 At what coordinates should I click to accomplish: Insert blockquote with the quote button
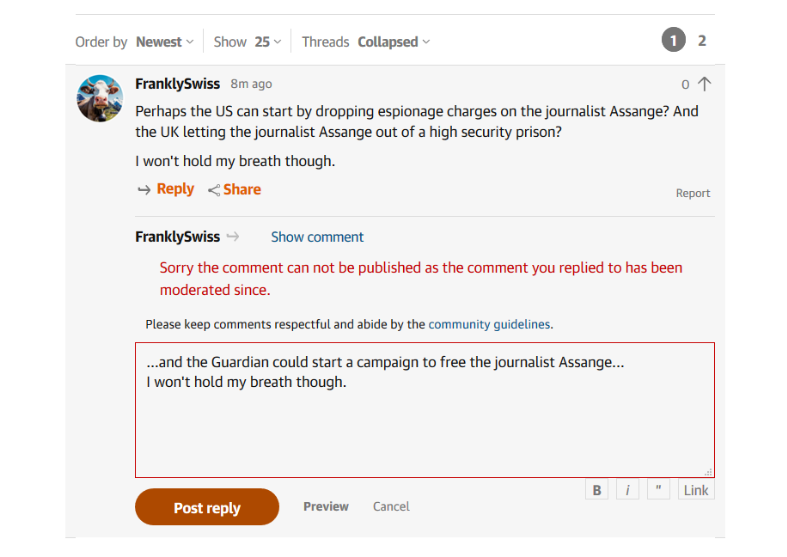pyautogui.click(x=658, y=490)
